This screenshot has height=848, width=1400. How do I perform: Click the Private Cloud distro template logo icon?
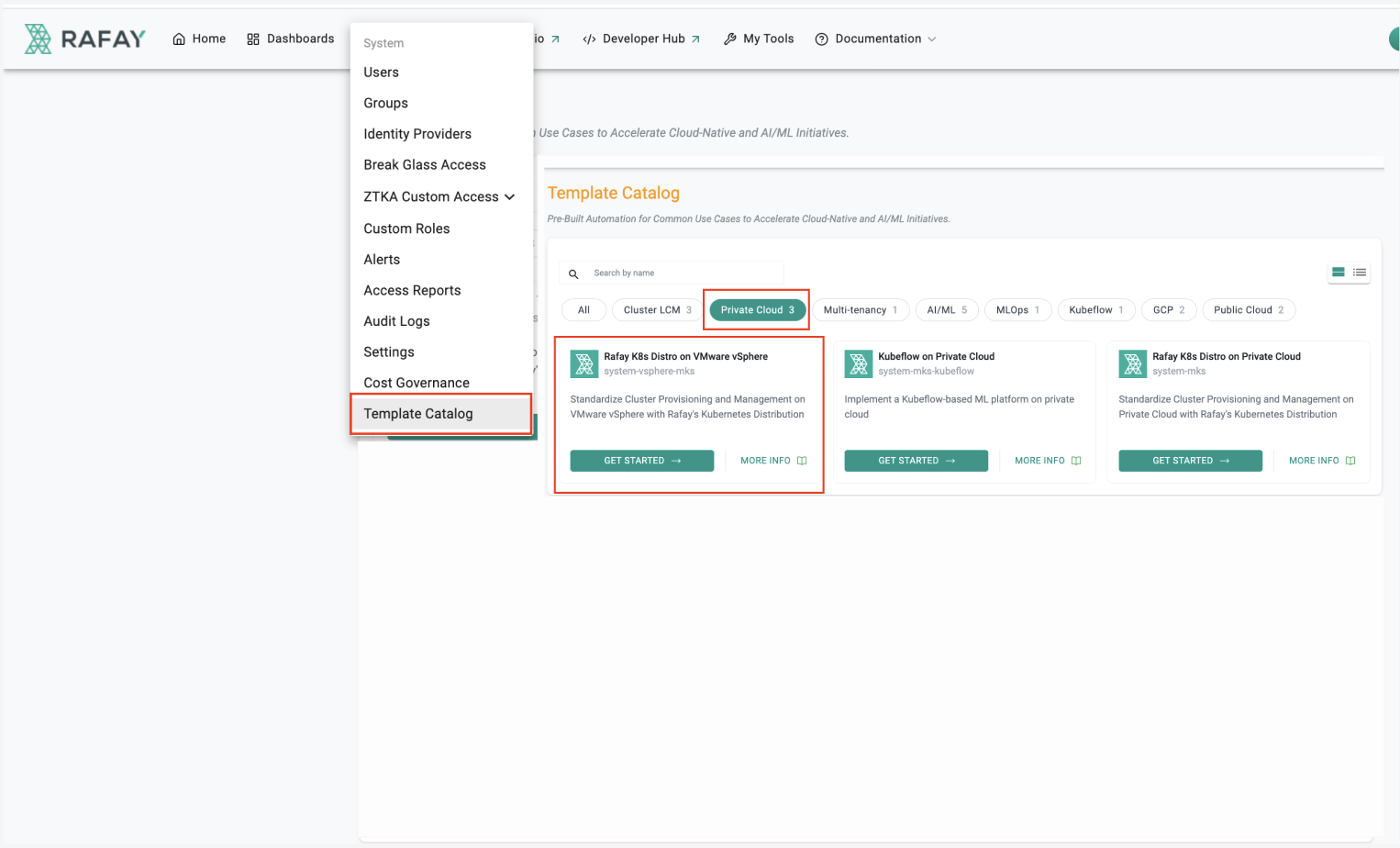tap(1133, 363)
